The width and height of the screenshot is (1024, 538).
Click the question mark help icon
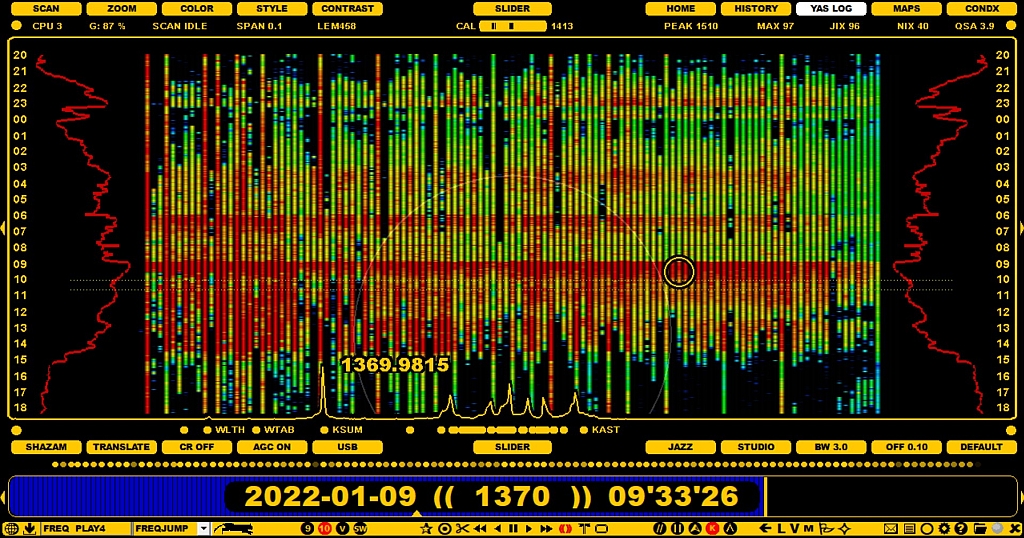(961, 528)
